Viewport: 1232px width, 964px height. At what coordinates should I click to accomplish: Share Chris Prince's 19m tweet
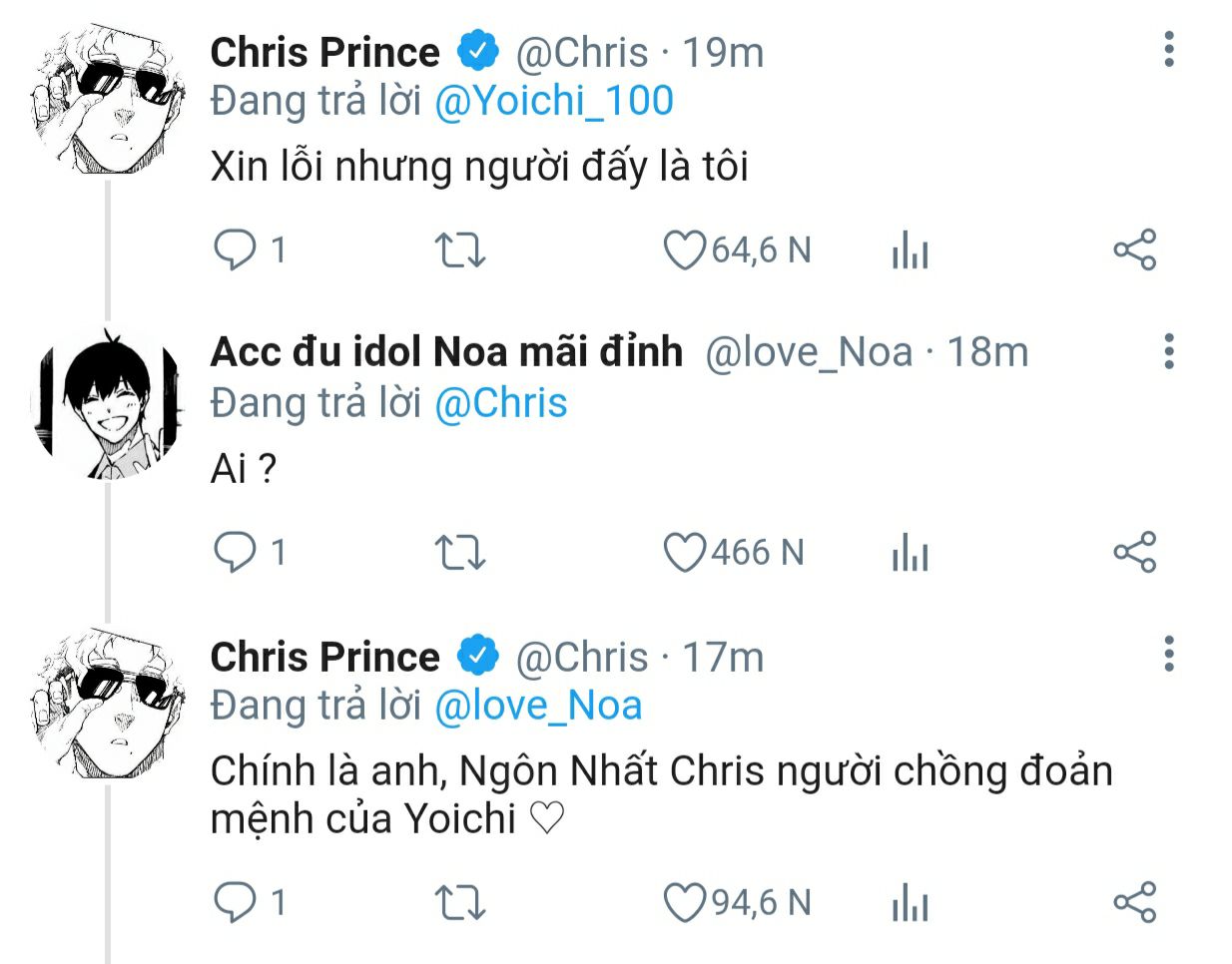tap(1134, 249)
